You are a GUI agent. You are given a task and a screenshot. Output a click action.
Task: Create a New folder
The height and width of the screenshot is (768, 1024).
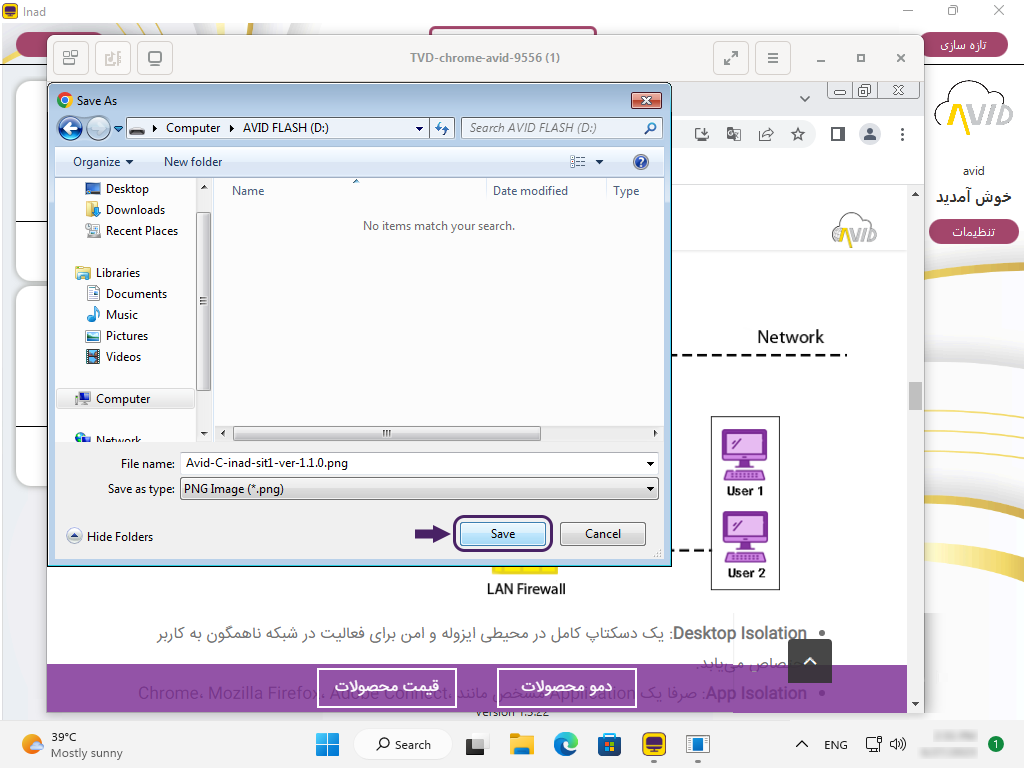(193, 162)
